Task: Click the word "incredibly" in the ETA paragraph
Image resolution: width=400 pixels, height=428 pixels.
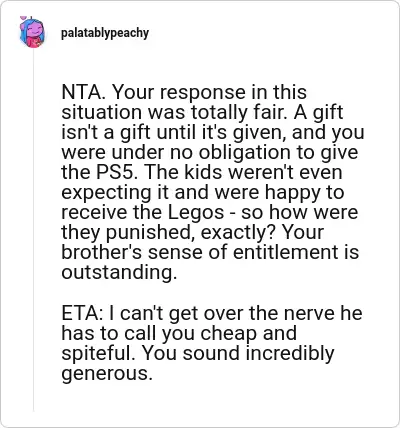Action: (290, 353)
